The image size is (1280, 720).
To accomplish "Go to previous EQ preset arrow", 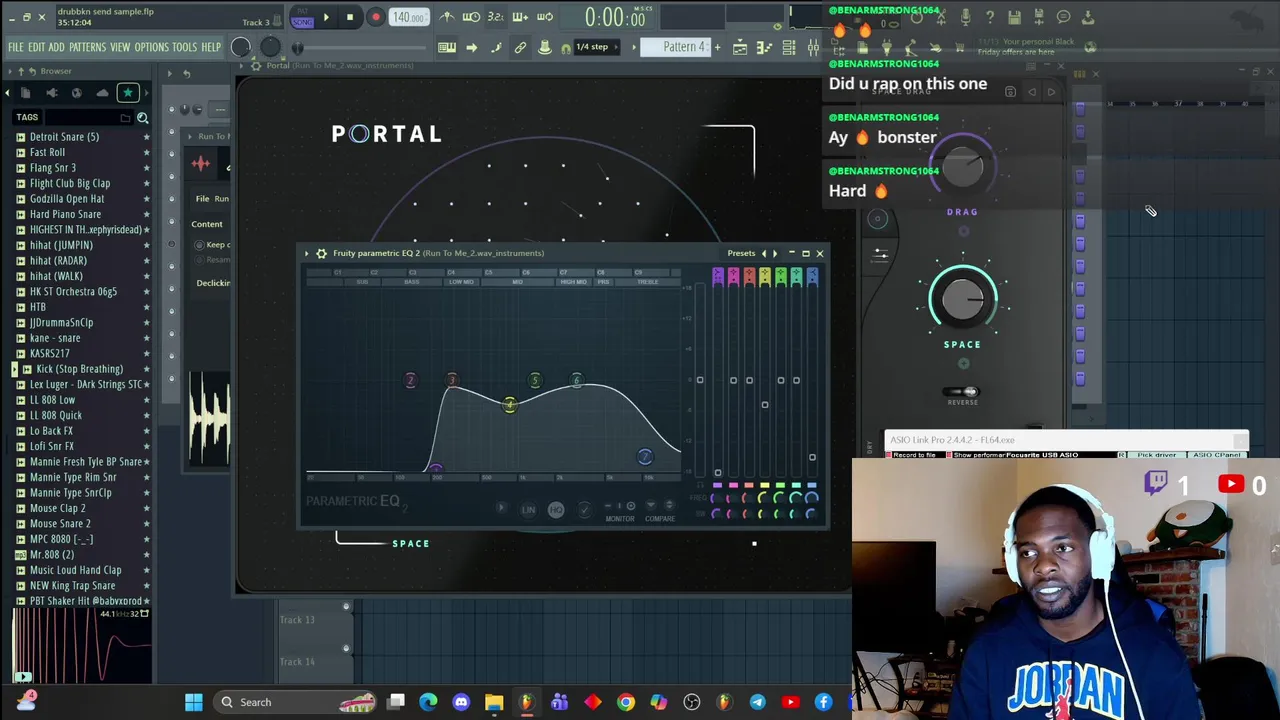I will click(x=764, y=253).
